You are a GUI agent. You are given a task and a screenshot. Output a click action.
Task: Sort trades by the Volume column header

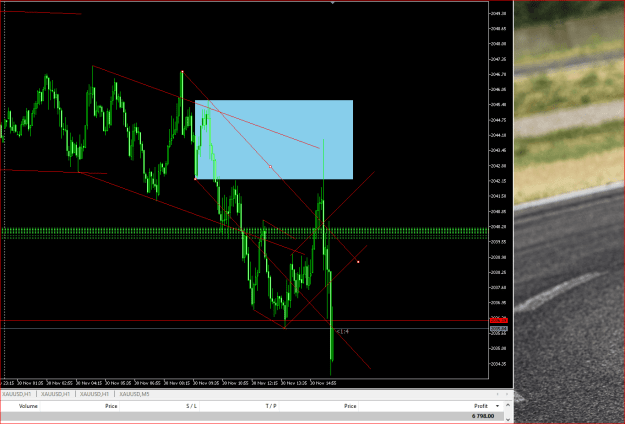click(28, 406)
